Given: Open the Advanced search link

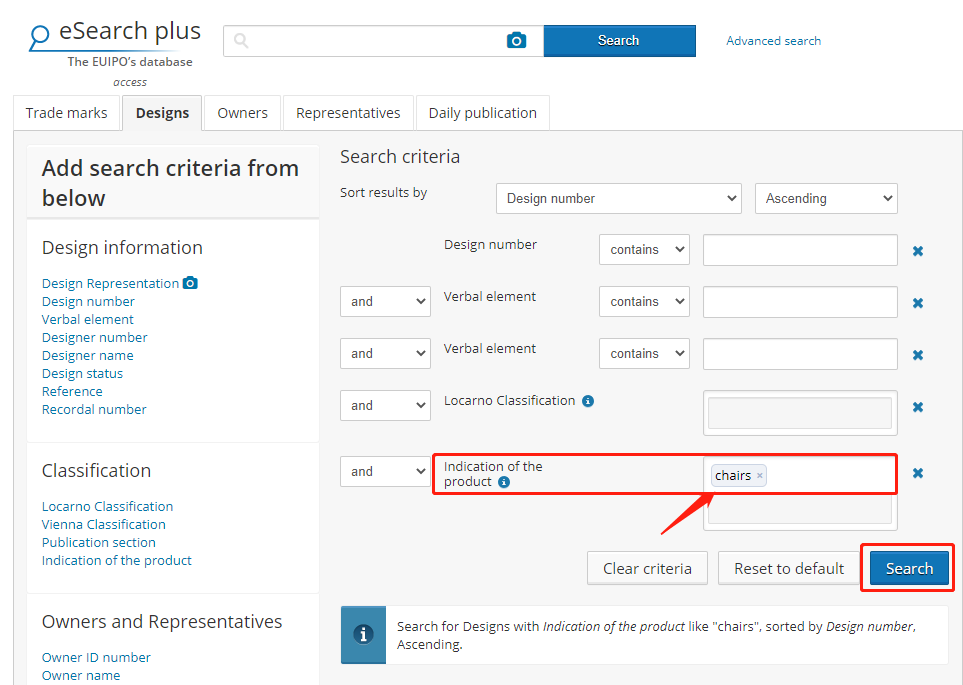Looking at the screenshot, I should (x=773, y=41).
